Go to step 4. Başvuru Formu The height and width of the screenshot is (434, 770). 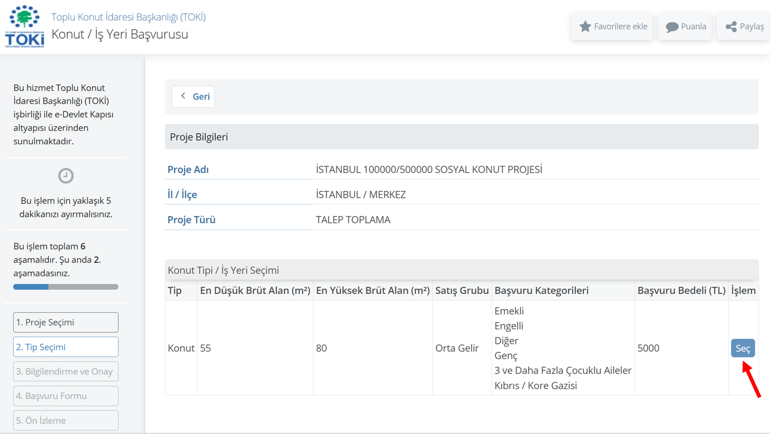point(66,396)
